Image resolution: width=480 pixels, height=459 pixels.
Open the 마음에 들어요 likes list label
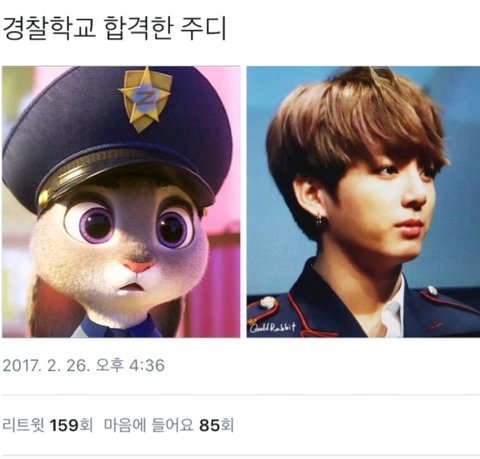tap(149, 425)
